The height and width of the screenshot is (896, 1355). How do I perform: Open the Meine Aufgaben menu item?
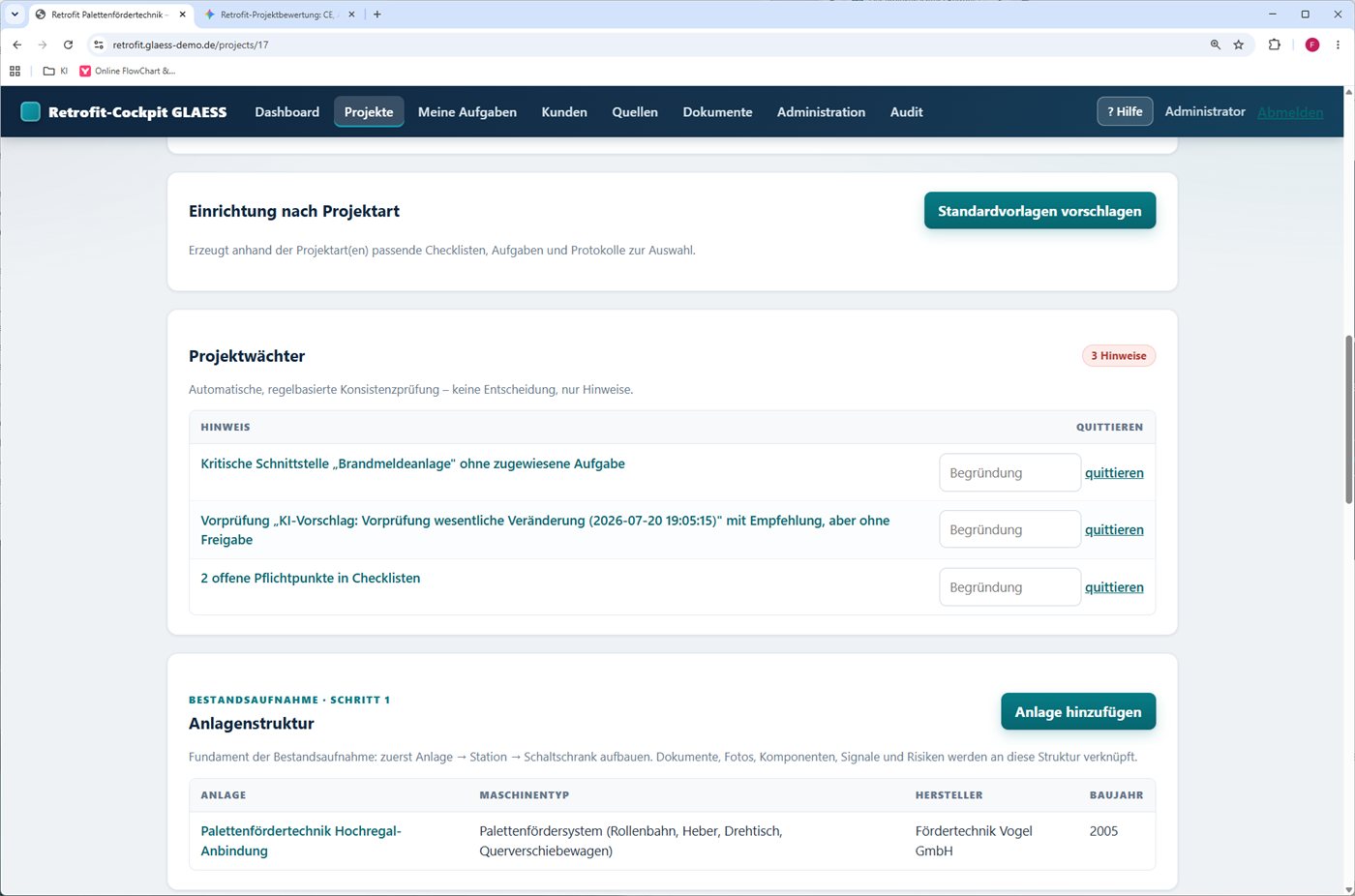467,112
